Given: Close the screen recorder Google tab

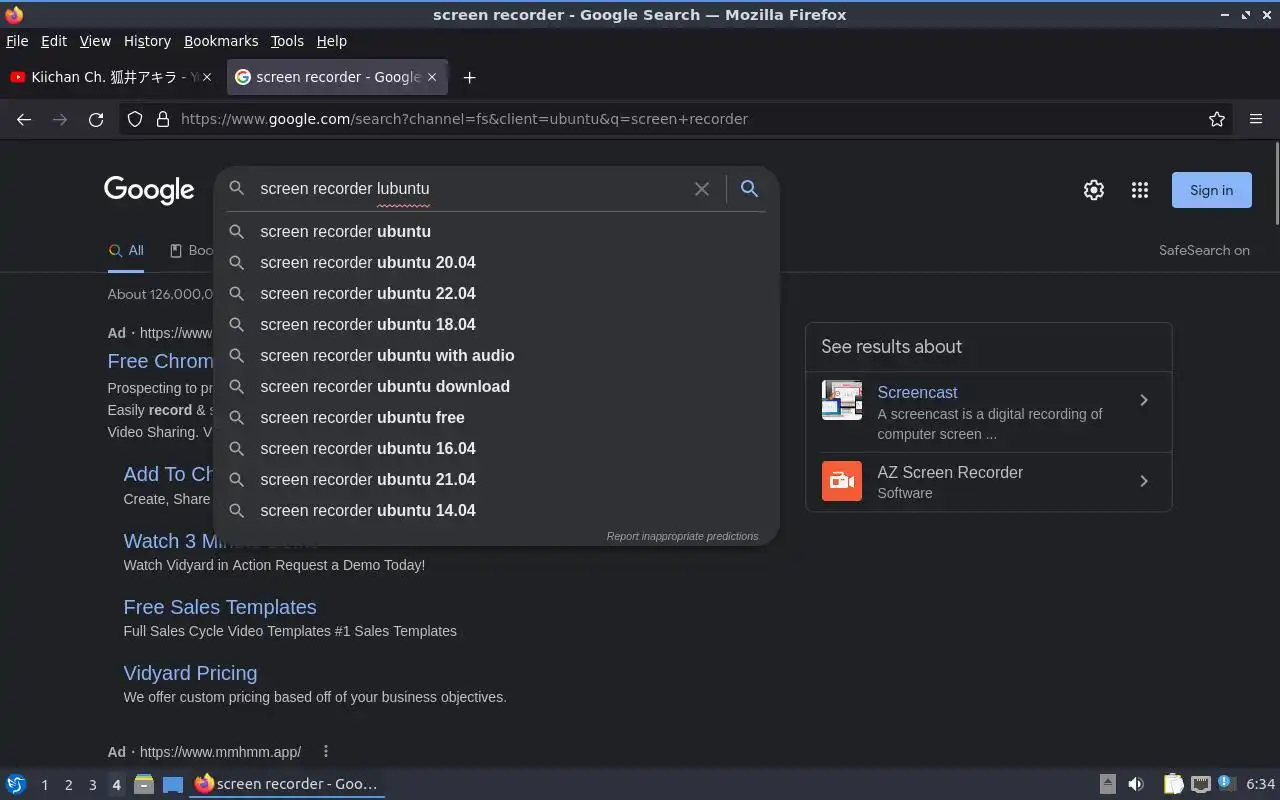Looking at the screenshot, I should (432, 77).
